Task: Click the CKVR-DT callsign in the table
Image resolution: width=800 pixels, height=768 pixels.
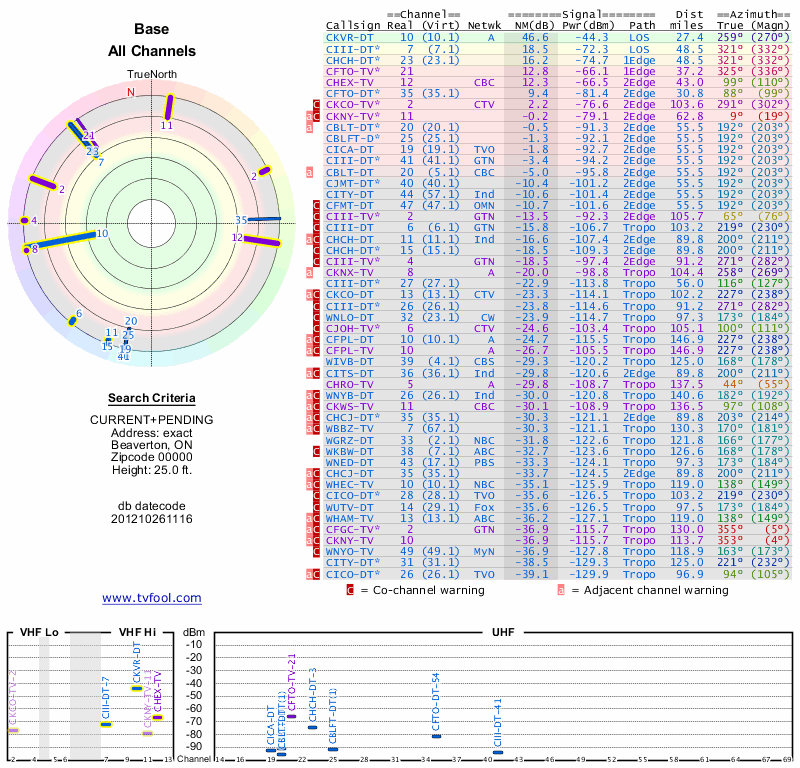Action: [350, 37]
